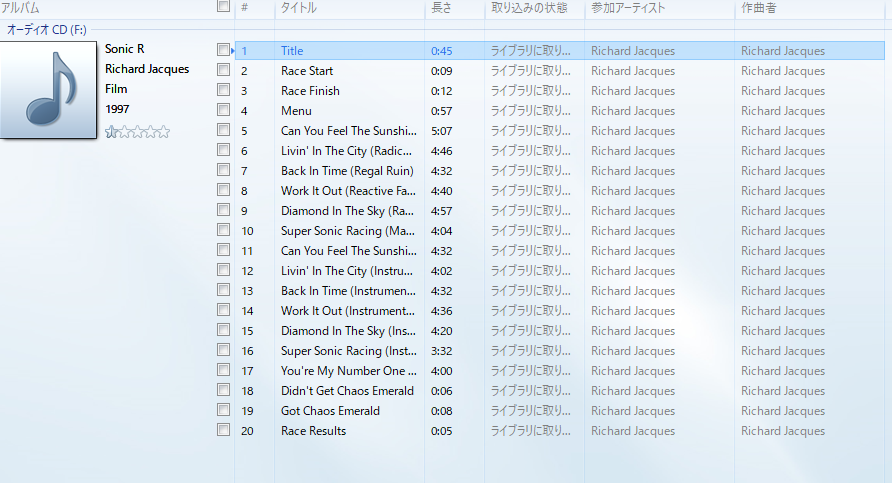Select Super Sonic Racing (Ma... track 10
The height and width of the screenshot is (483, 892).
click(348, 230)
